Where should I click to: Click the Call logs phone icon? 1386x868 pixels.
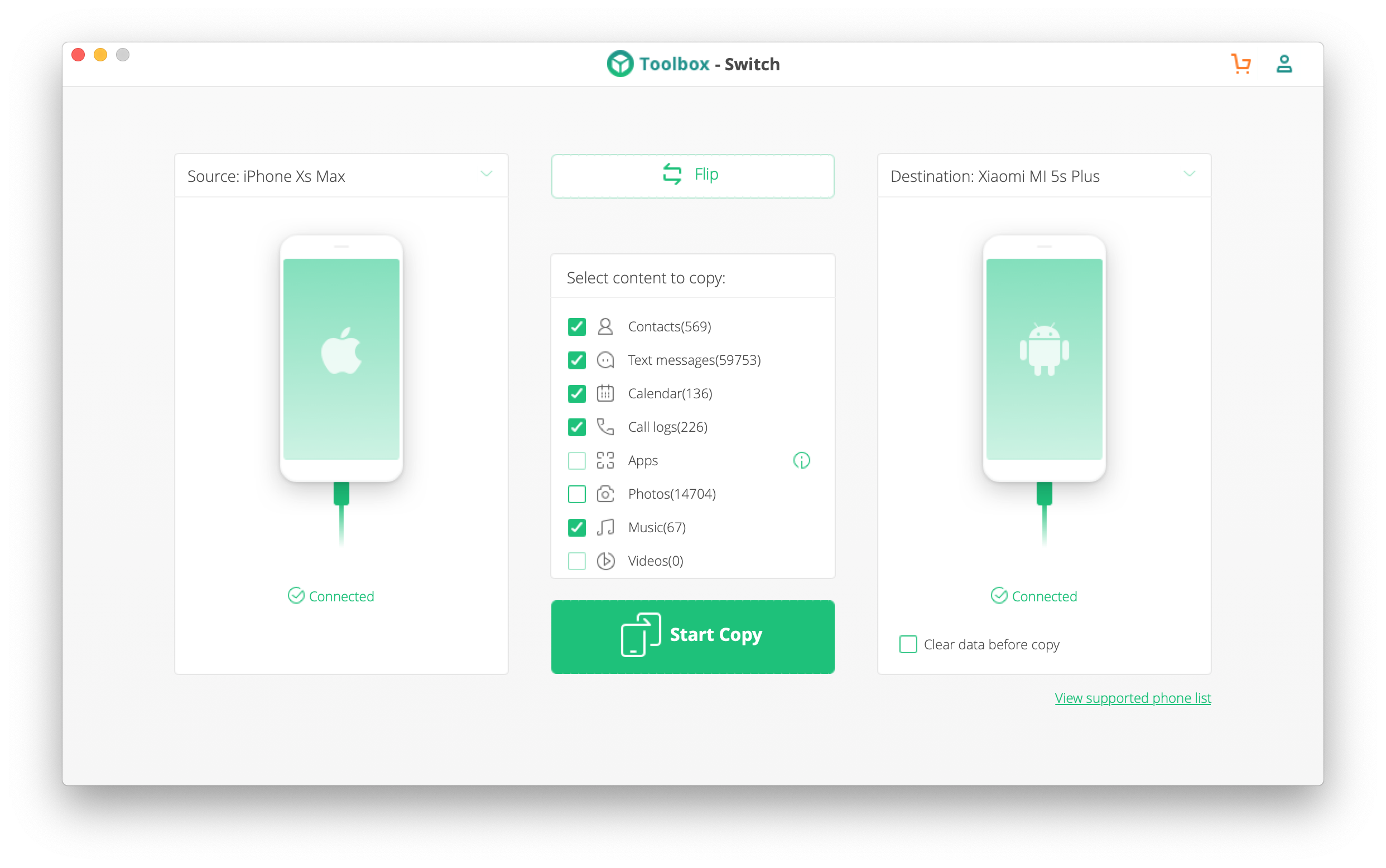click(605, 427)
